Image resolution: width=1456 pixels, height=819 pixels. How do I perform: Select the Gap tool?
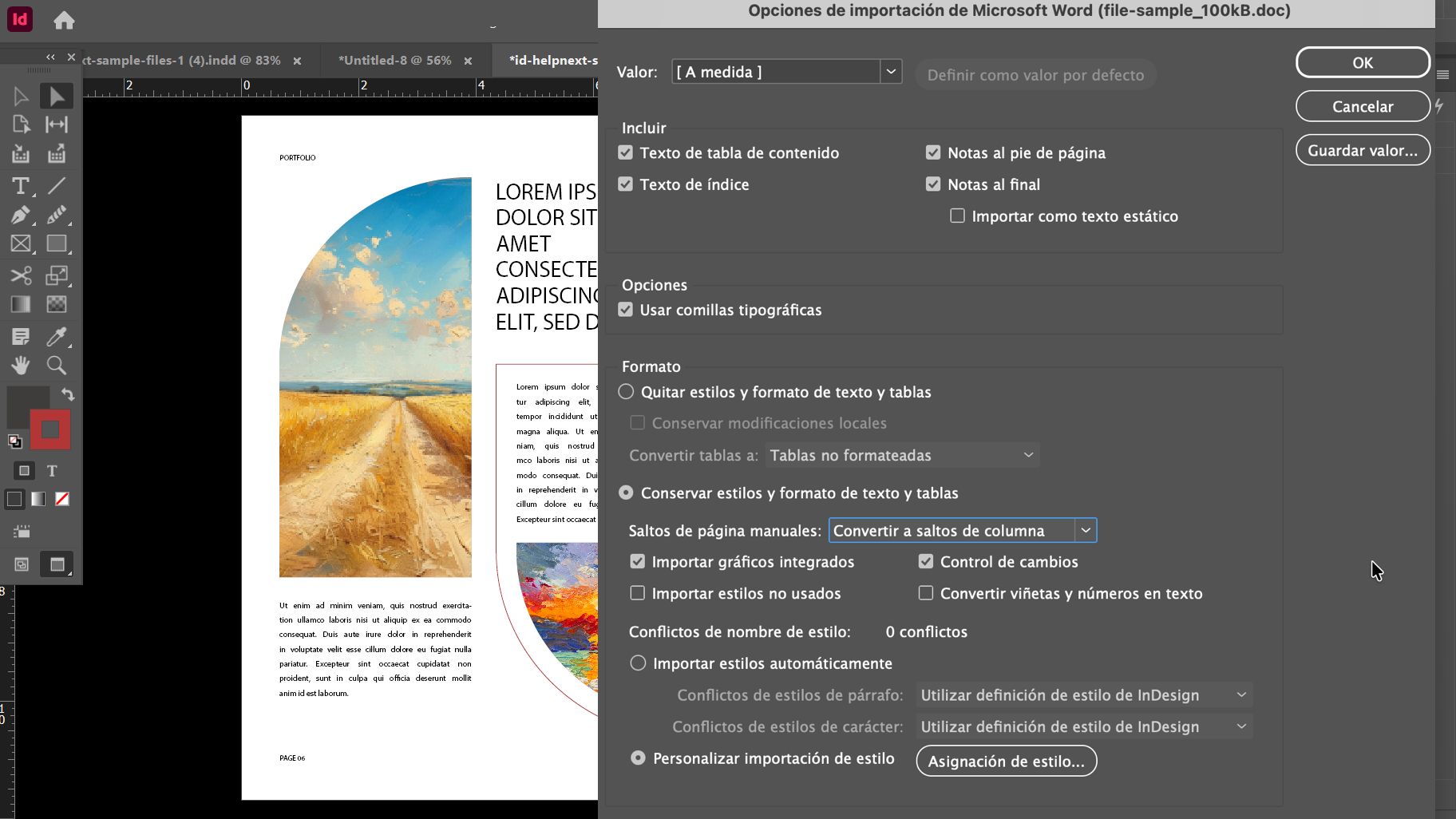point(57,125)
